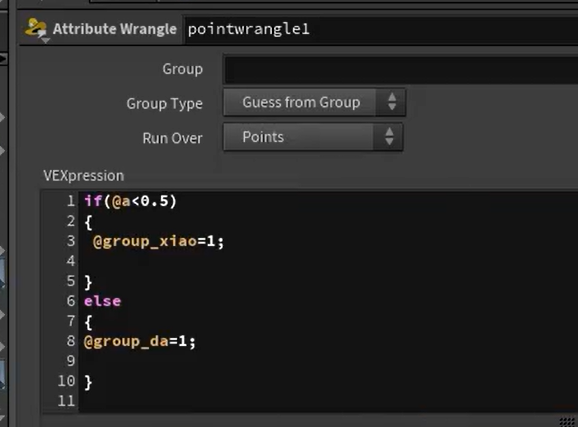The width and height of the screenshot is (578, 427).
Task: Click the Group input field
Action: (x=401, y=69)
